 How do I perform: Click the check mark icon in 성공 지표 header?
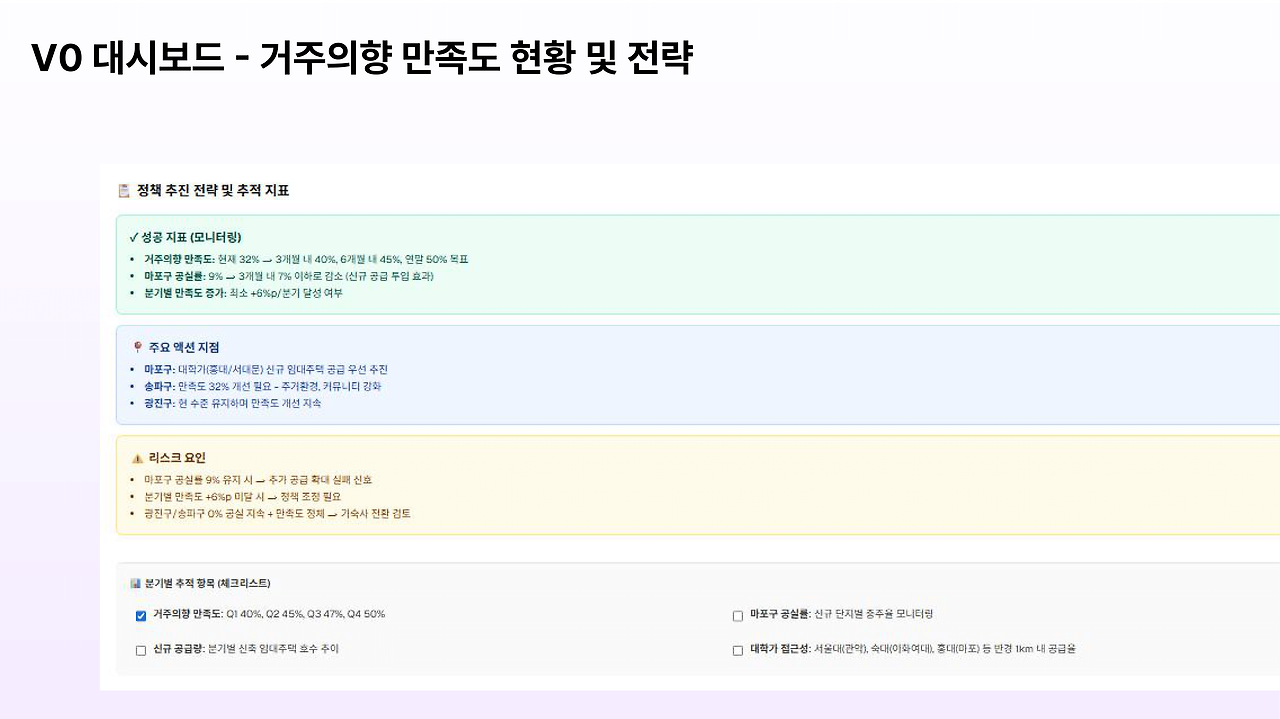coord(133,238)
